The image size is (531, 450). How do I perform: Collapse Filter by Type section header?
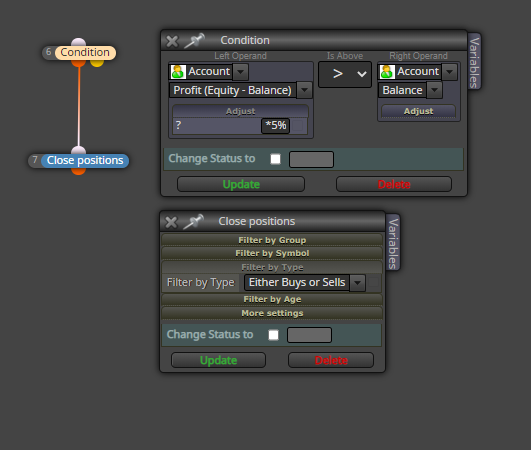272,267
